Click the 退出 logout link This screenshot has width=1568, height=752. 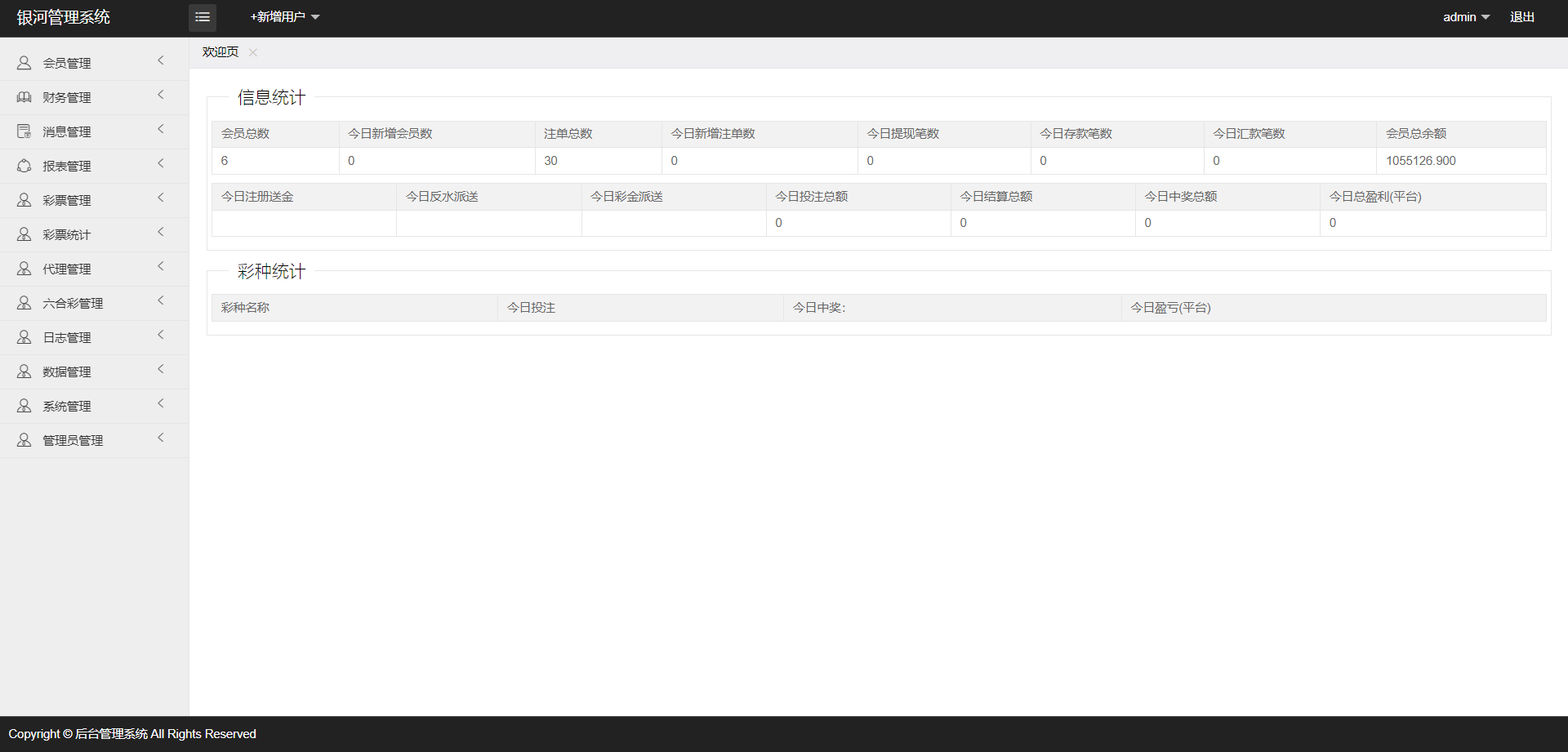pyautogui.click(x=1521, y=17)
